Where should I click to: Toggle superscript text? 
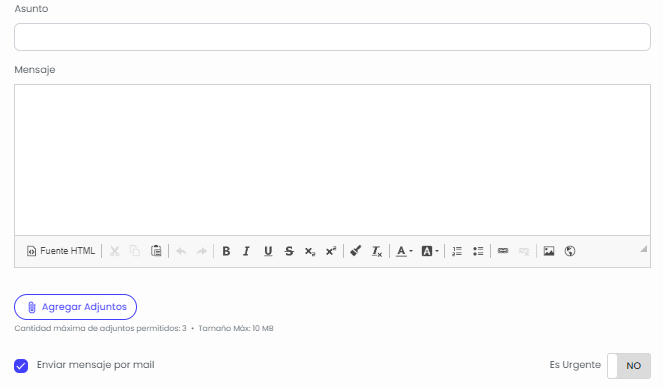click(x=331, y=251)
